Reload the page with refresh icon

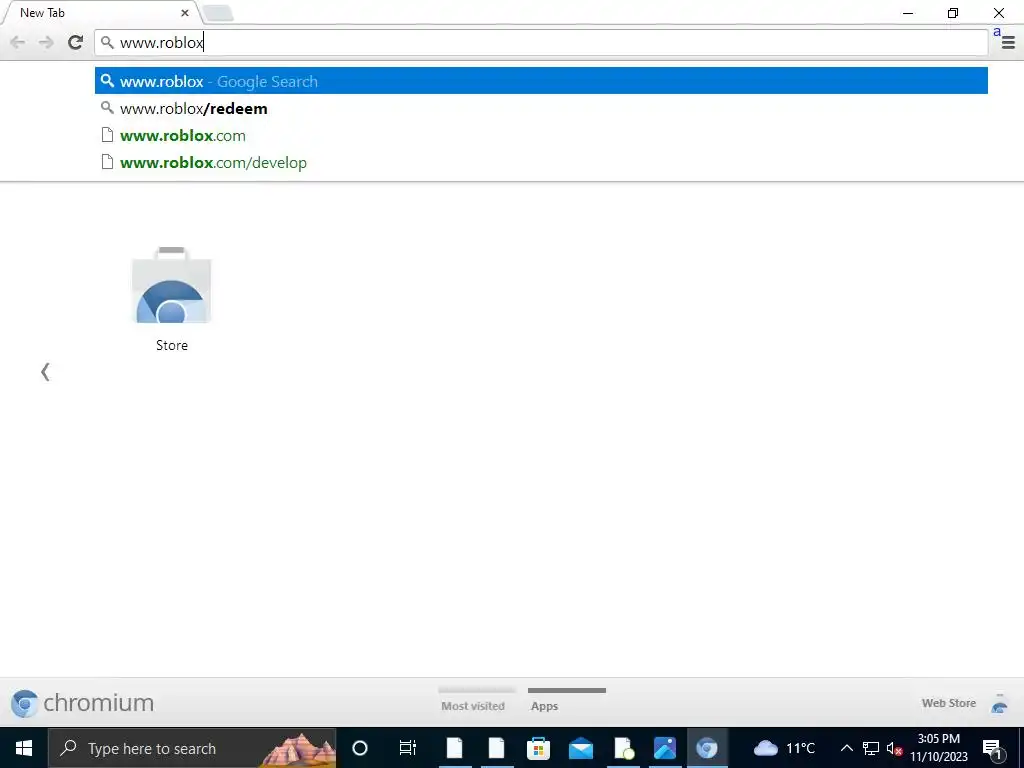(x=75, y=42)
